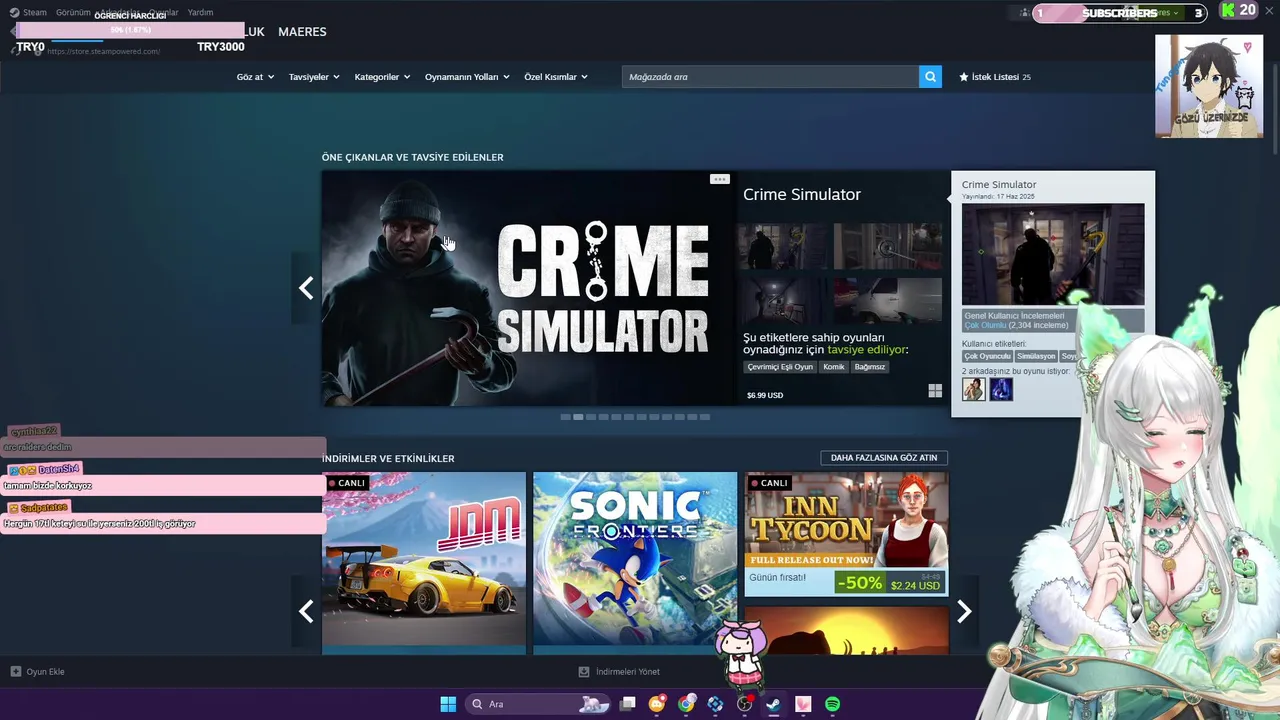Open Task View on taskbar

pos(628,704)
